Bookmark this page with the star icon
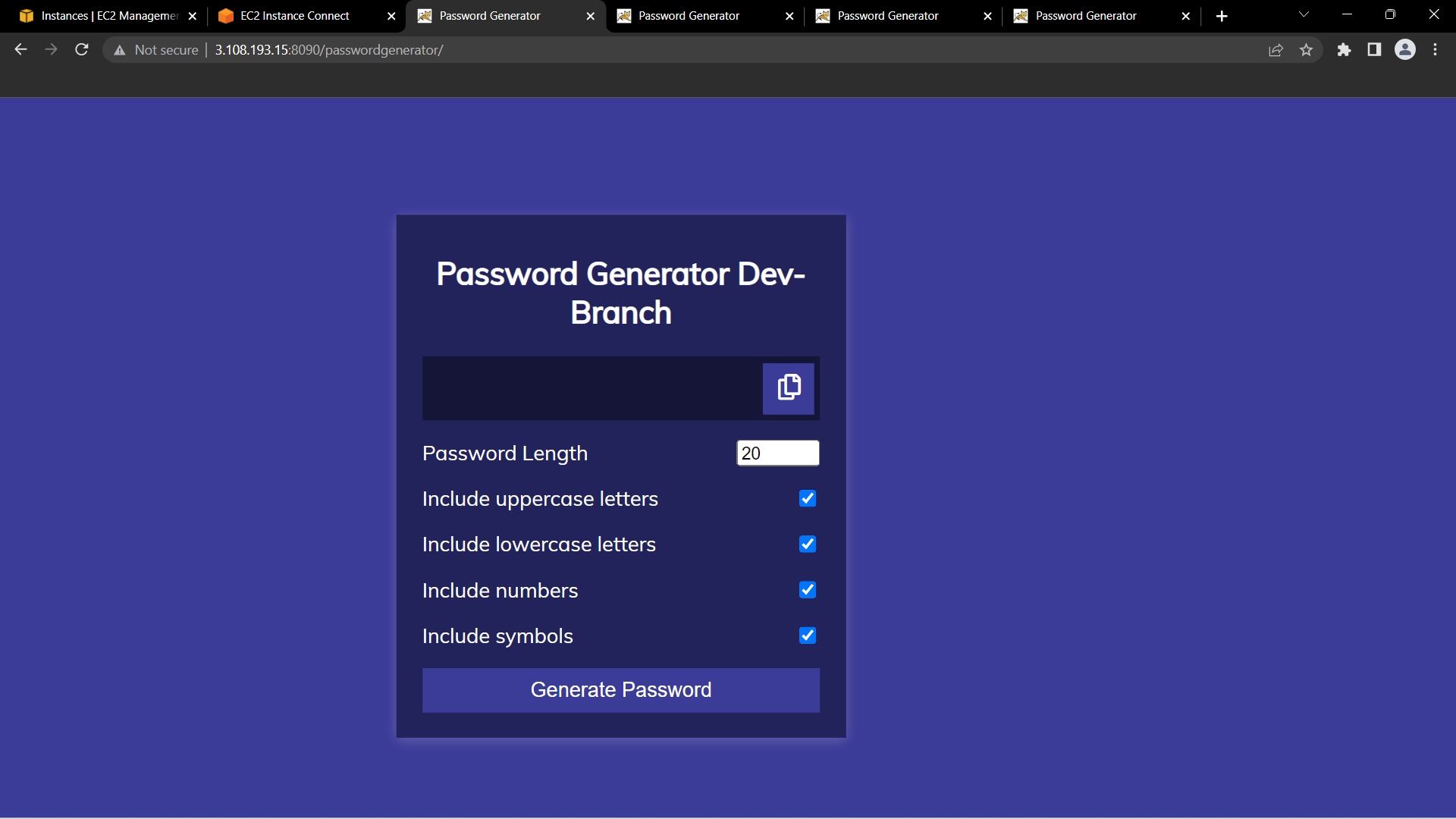Image resolution: width=1456 pixels, height=819 pixels. point(1306,50)
